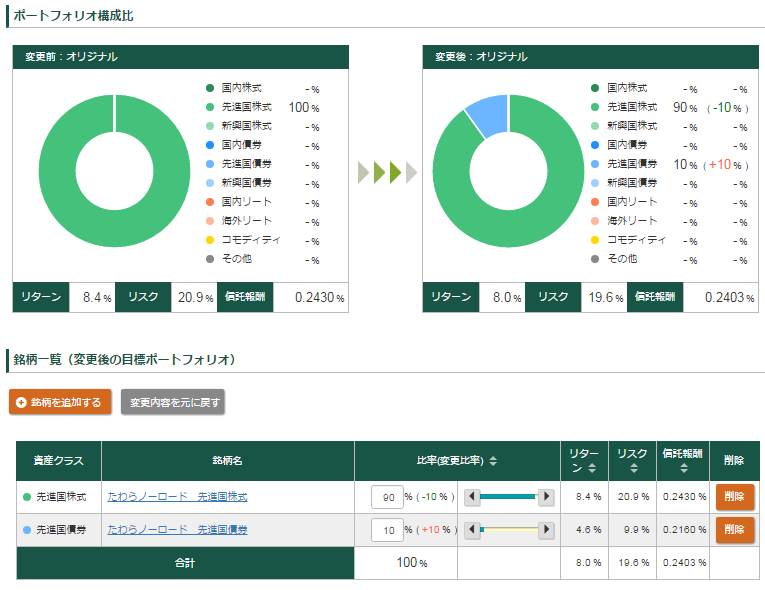765x590 pixels.
Task: Click the ratio input showing 90
Action: point(387,497)
